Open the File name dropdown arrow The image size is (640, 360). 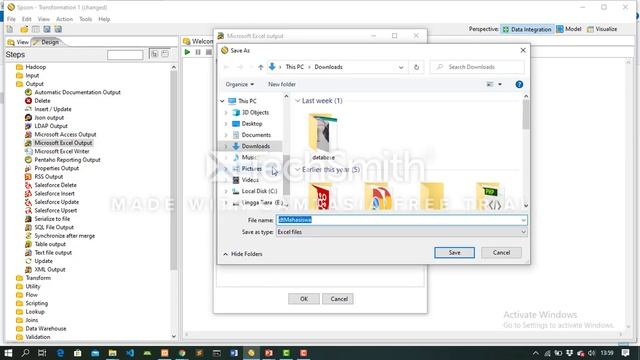pos(523,220)
